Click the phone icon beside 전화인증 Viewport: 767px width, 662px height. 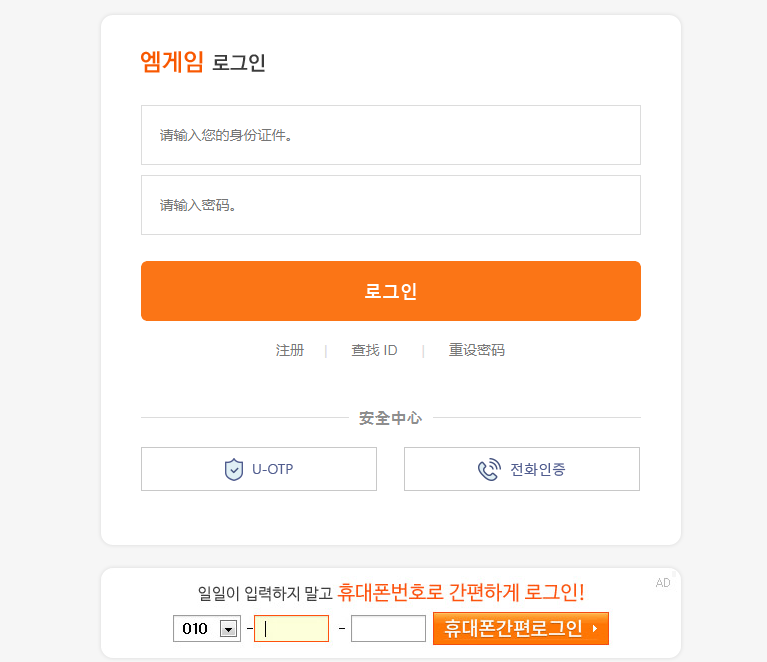click(489, 469)
